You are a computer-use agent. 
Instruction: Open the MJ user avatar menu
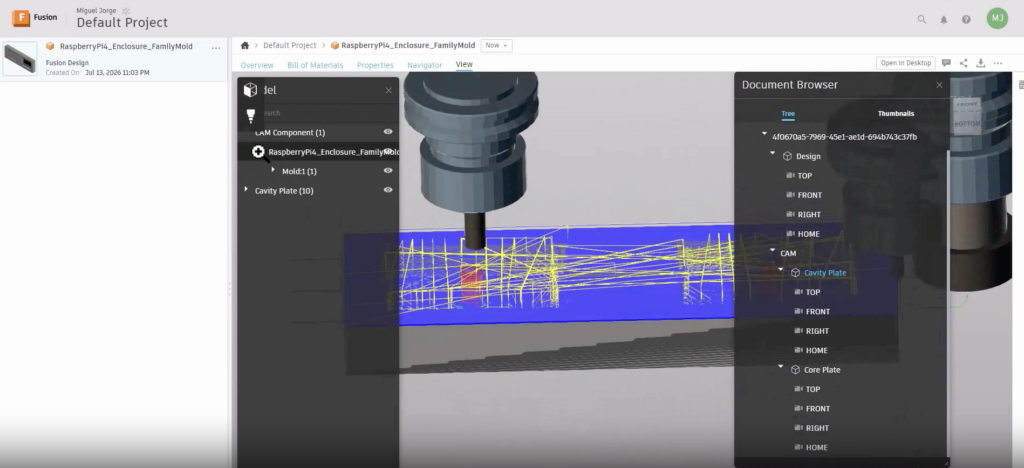pos(997,18)
